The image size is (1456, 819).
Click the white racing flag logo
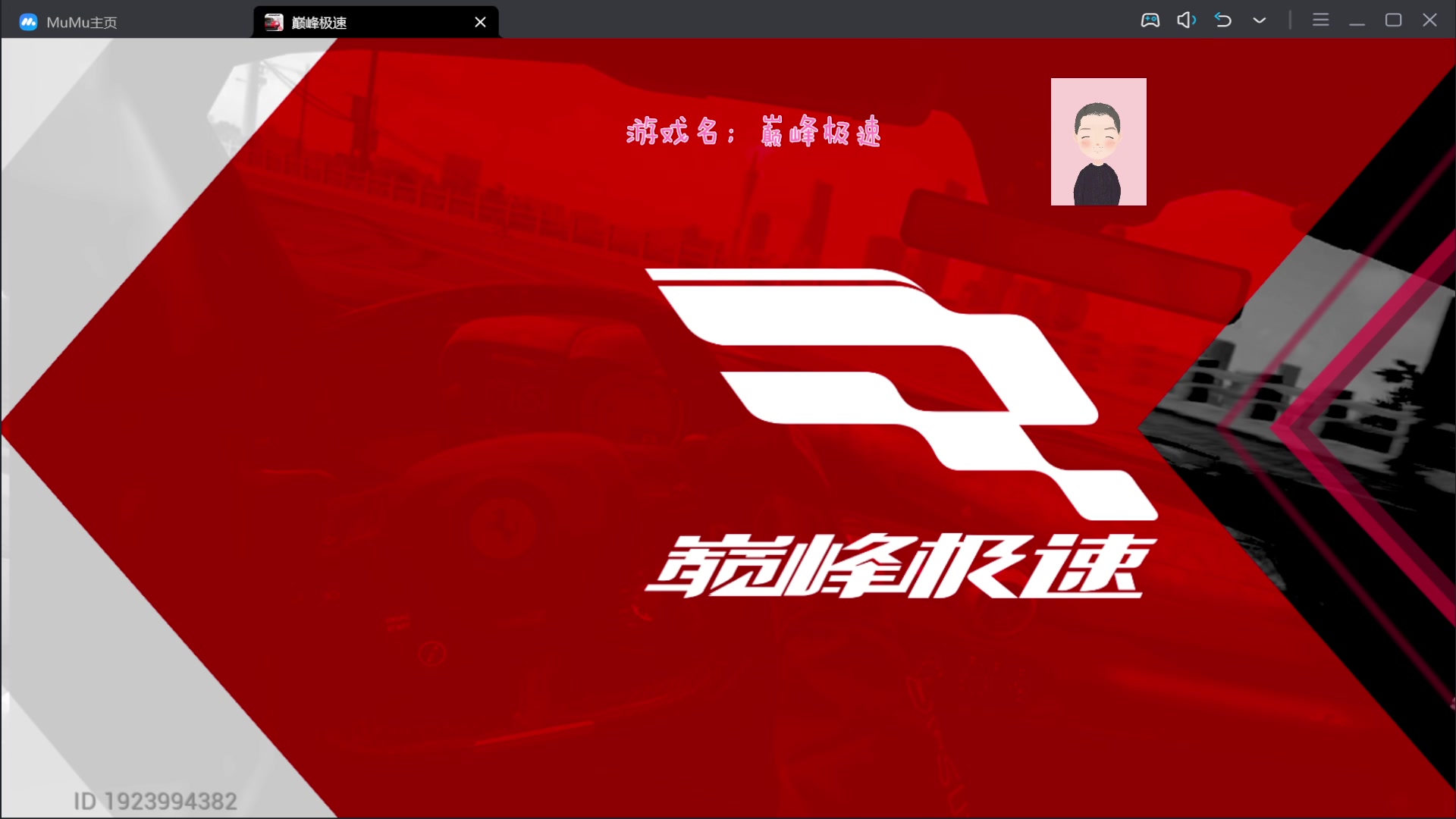pyautogui.click(x=902, y=394)
